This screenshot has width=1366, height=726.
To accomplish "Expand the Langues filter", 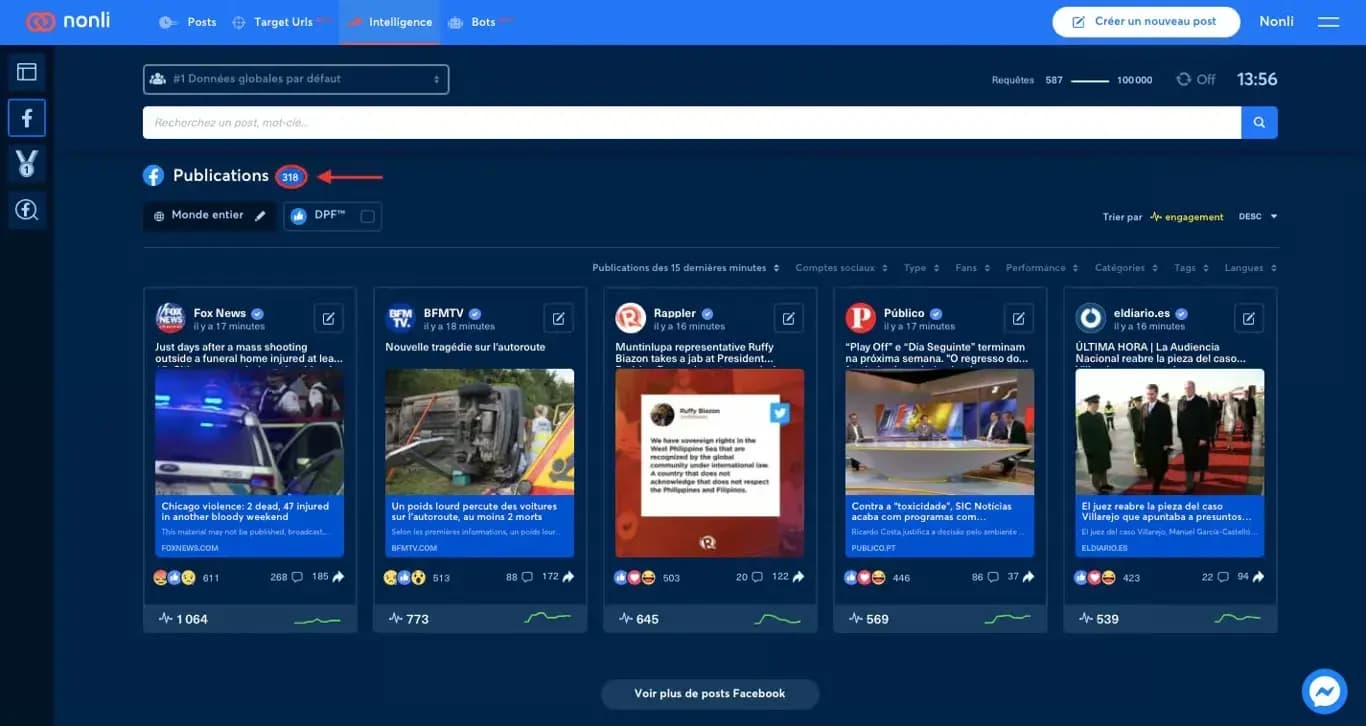I will (x=1251, y=268).
